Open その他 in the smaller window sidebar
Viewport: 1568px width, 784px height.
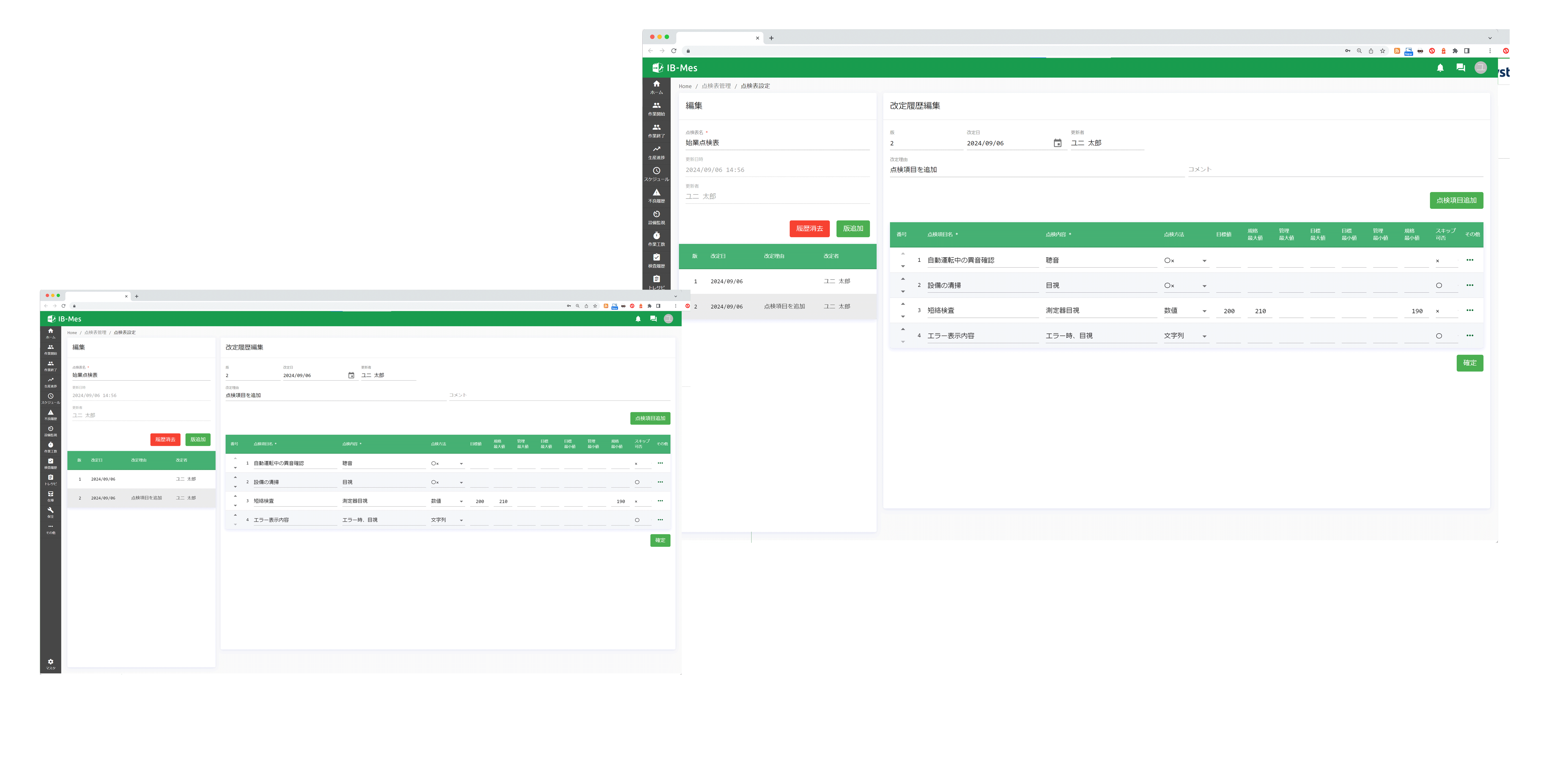51,529
